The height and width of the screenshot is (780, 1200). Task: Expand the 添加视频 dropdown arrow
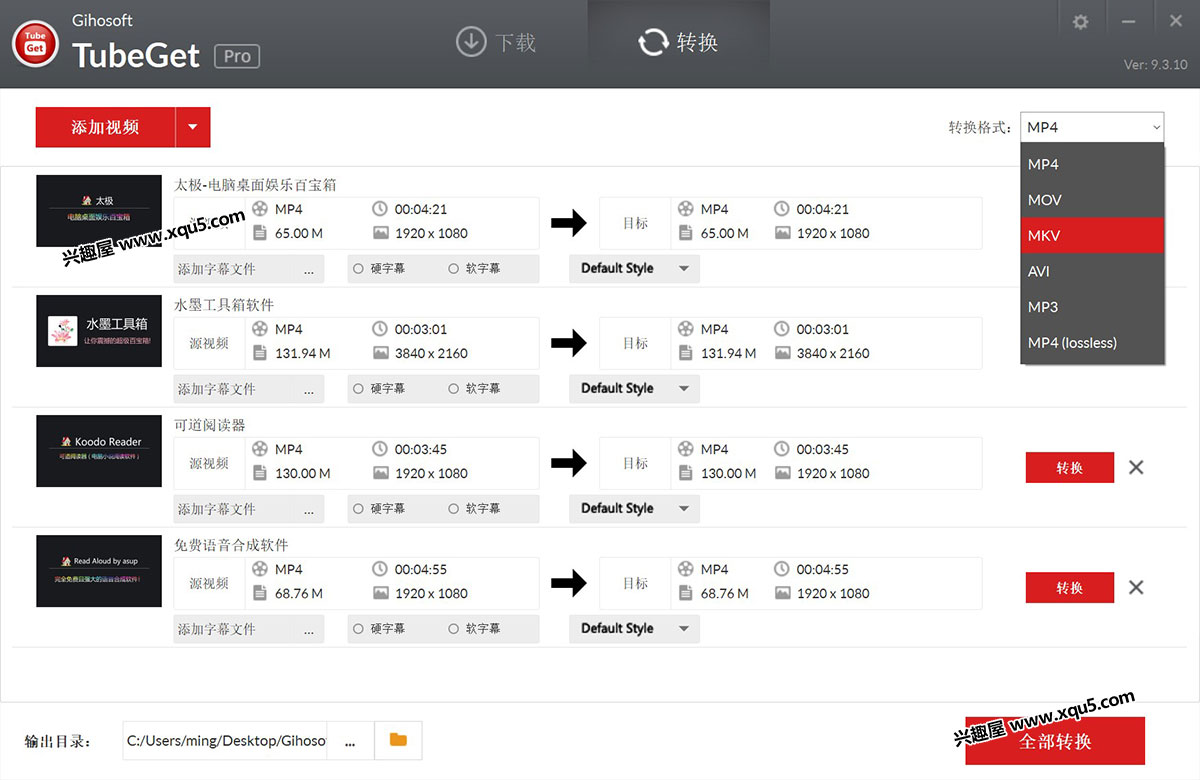(193, 127)
